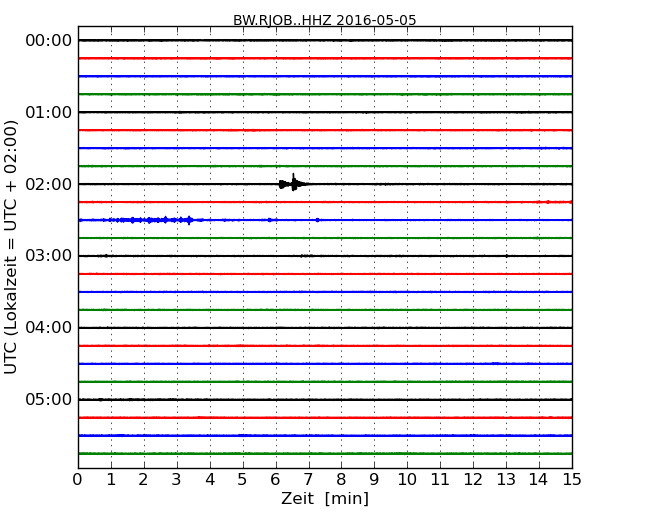Click the UTC Lokalzeit vertical axis label

point(11,247)
